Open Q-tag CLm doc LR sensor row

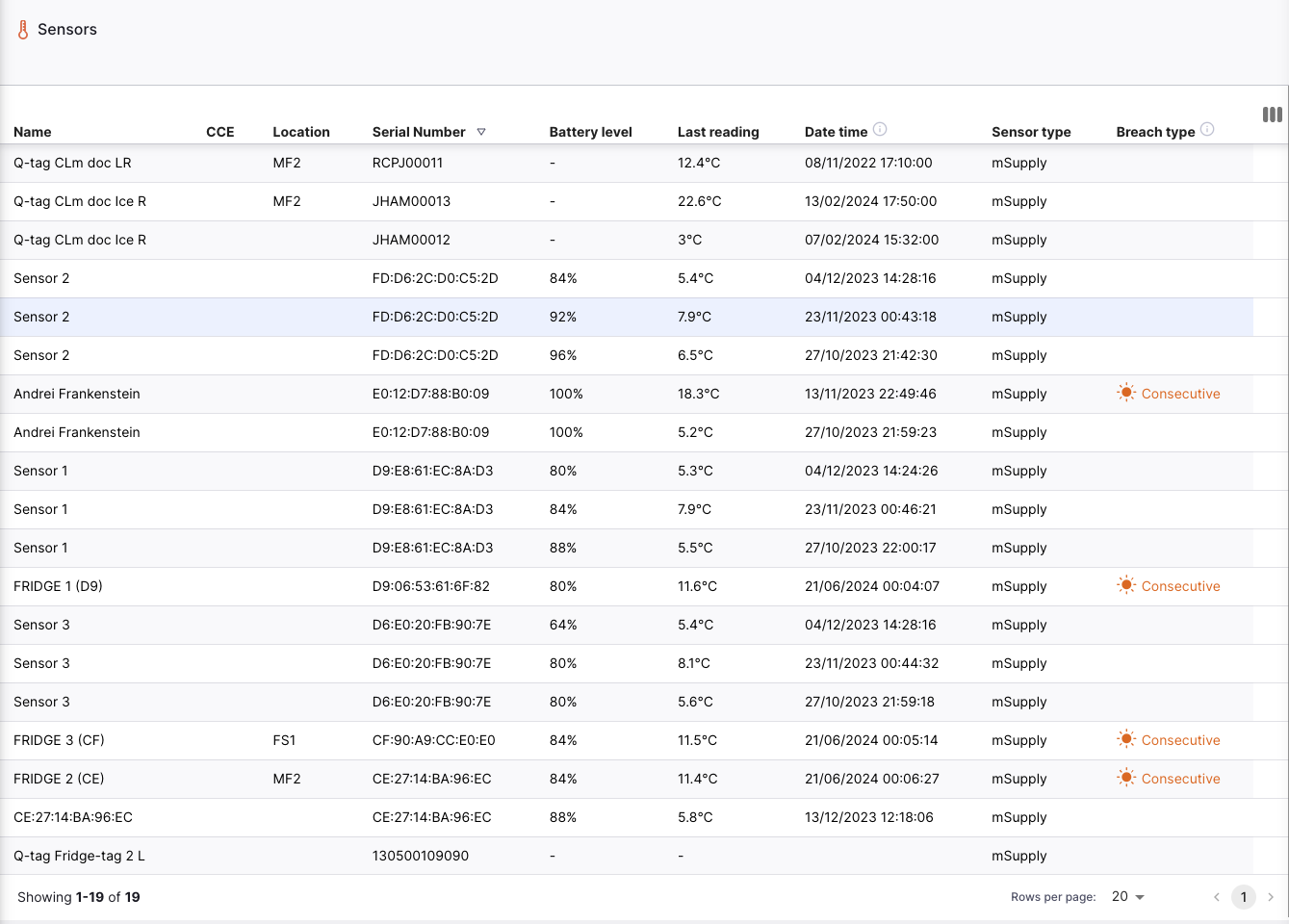click(x=627, y=163)
